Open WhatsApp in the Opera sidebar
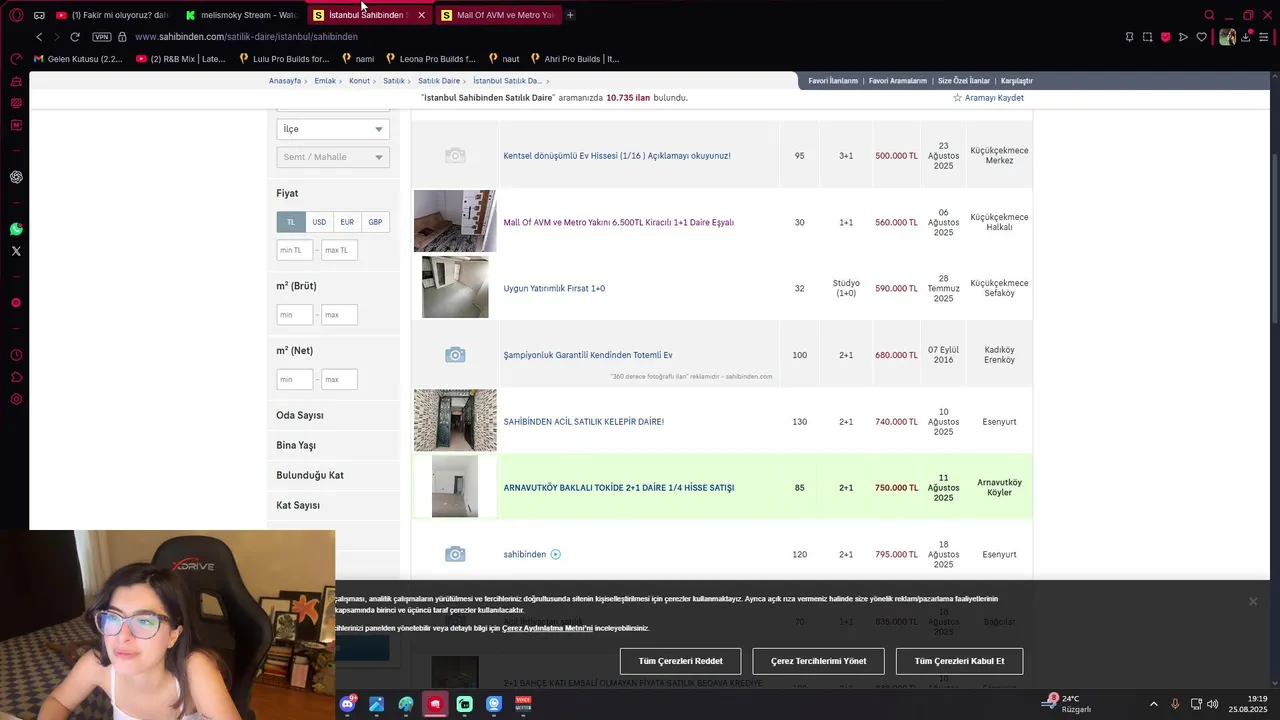The width and height of the screenshot is (1280, 720). 16,229
